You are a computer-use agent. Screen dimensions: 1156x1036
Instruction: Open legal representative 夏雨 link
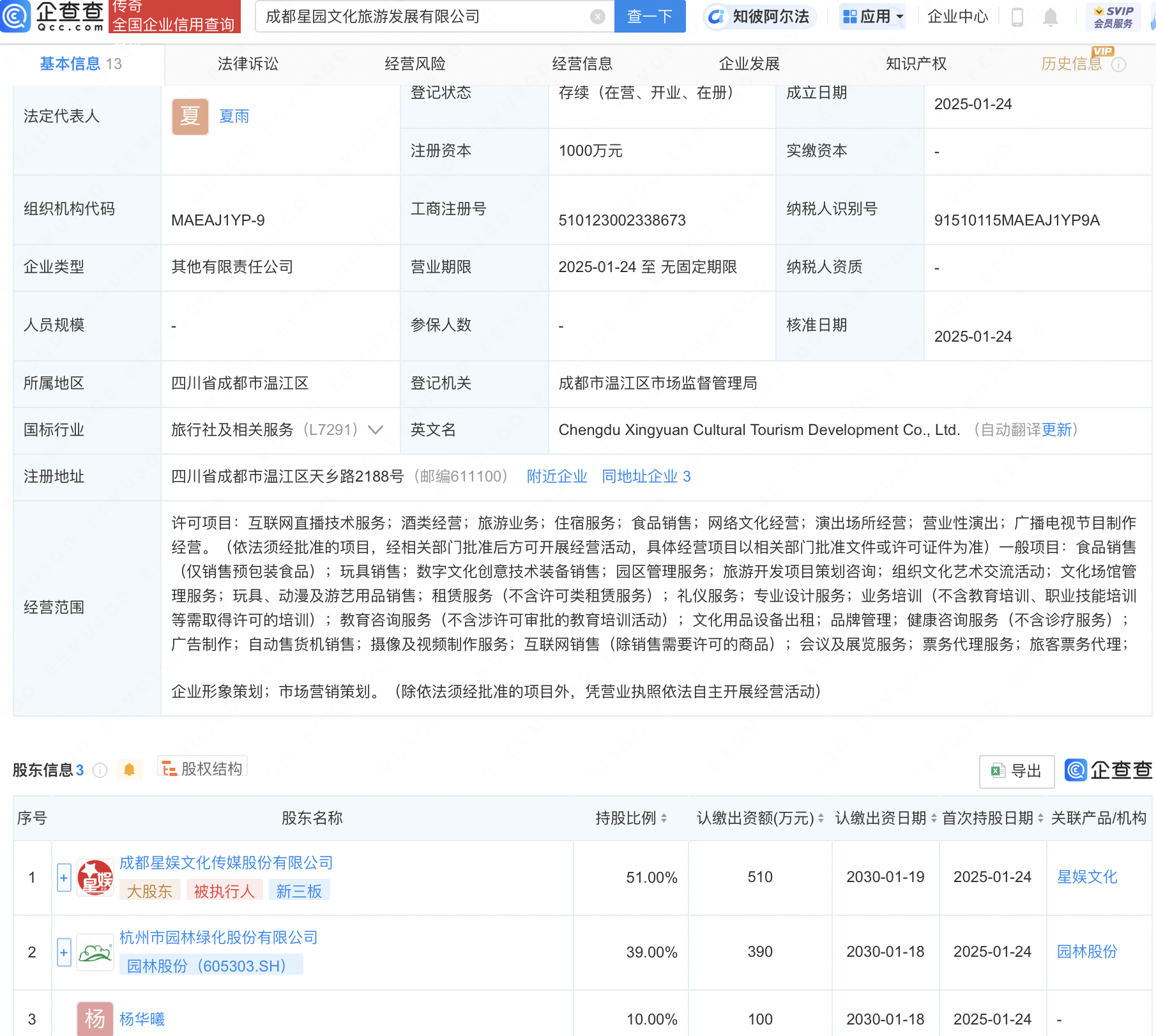(234, 116)
